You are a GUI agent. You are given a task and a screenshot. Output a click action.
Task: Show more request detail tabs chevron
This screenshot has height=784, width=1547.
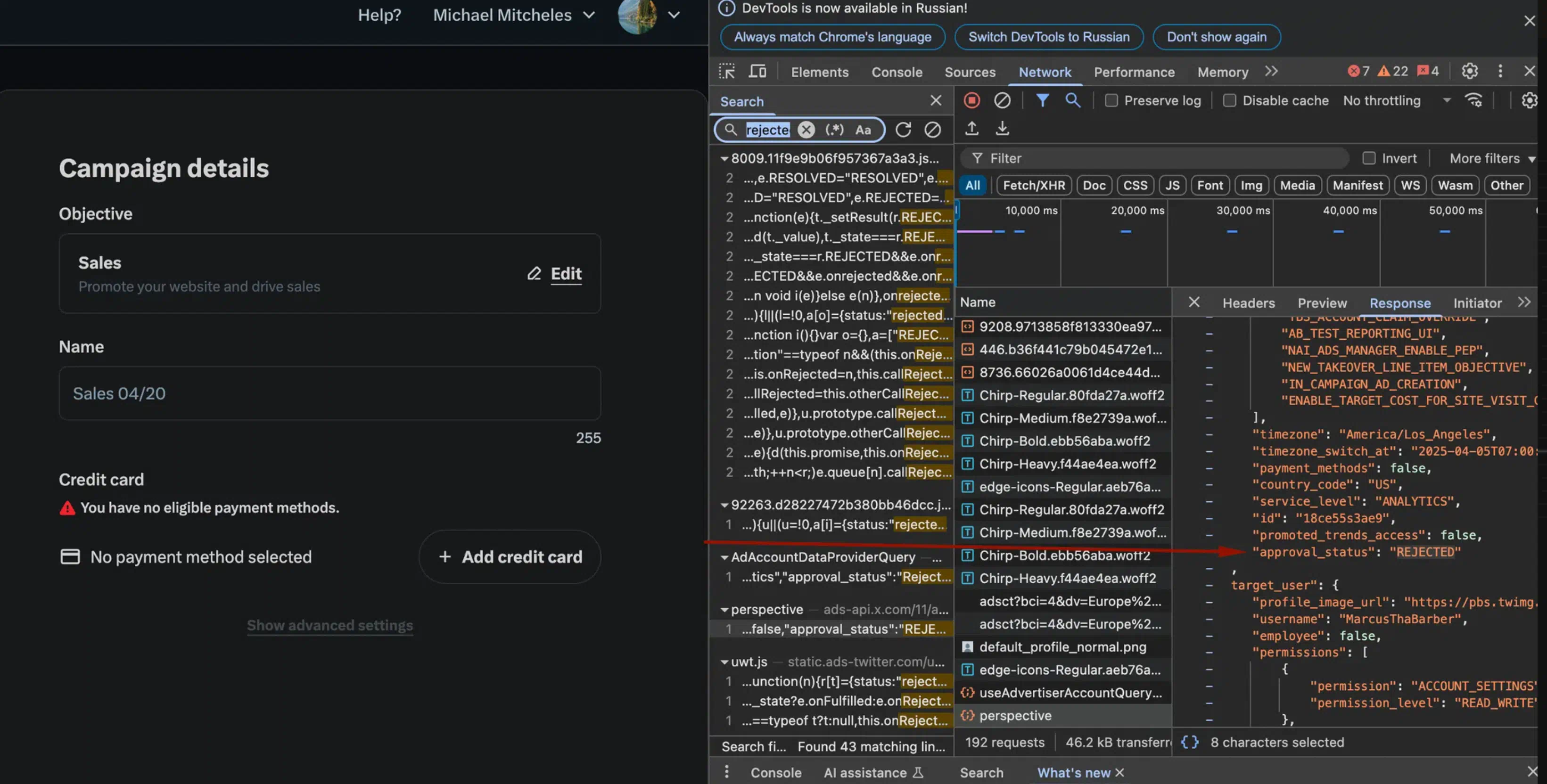pos(1524,302)
